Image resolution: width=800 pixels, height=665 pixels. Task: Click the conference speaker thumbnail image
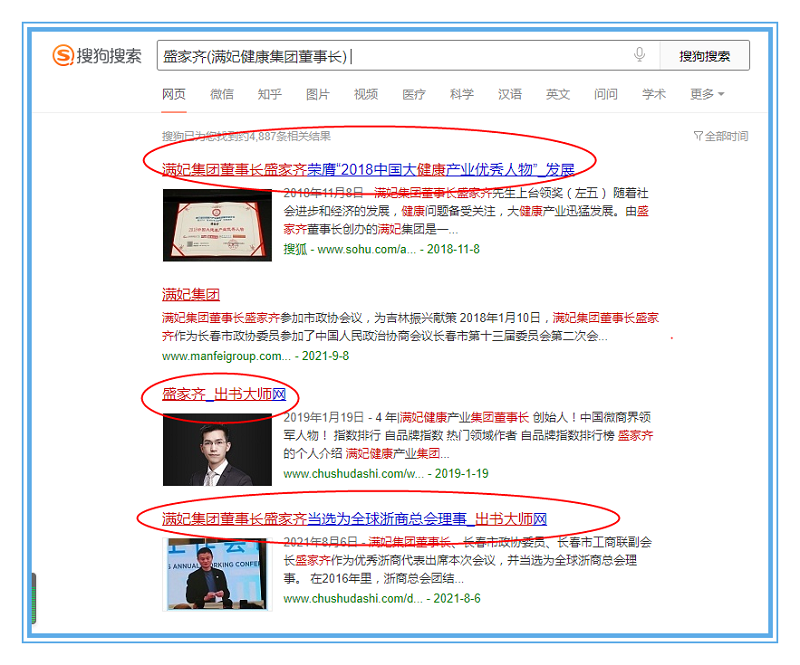(217, 574)
